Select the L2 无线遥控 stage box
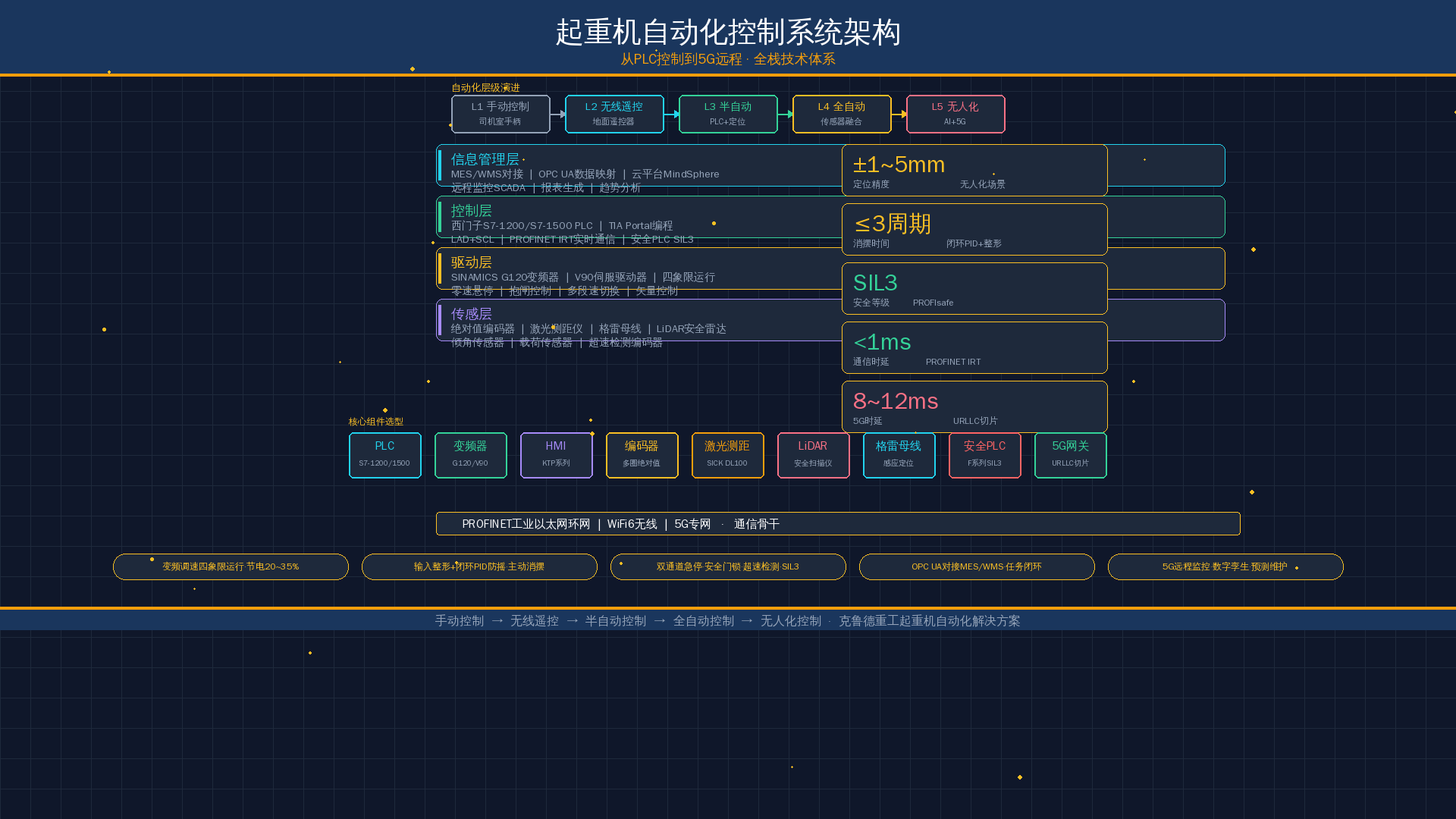 click(x=614, y=114)
